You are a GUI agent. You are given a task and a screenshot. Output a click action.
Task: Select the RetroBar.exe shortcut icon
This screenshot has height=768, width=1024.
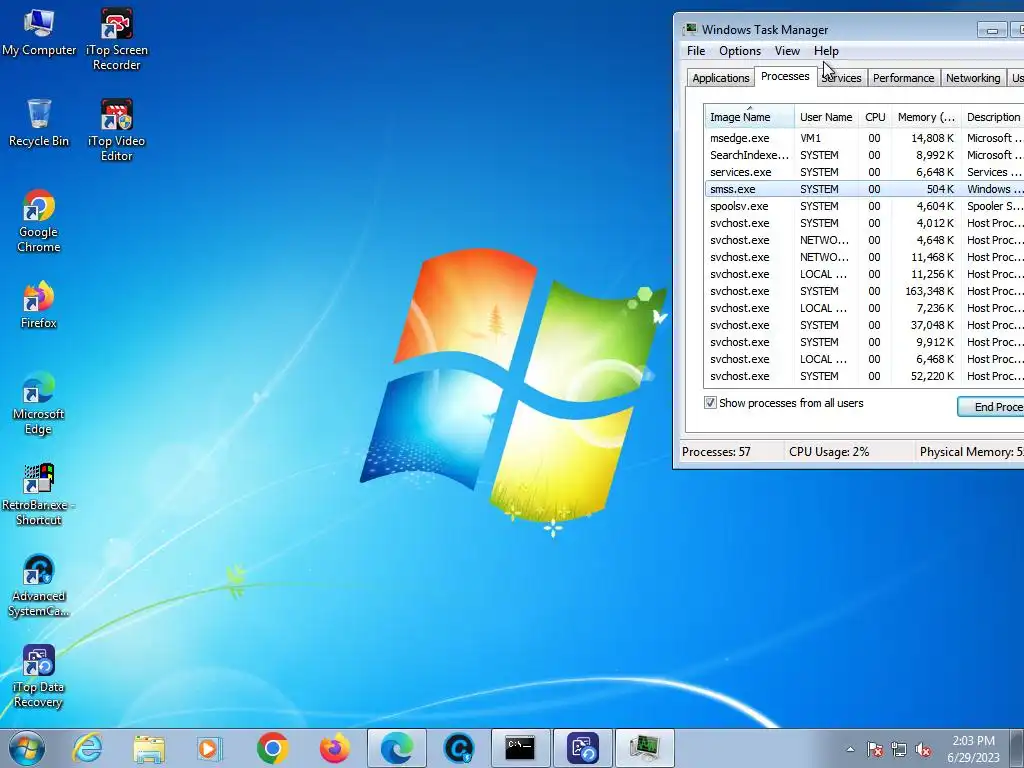click(39, 494)
